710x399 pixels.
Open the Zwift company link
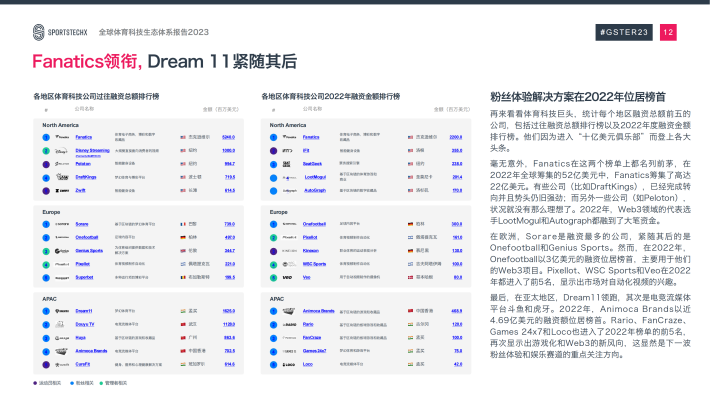coord(80,191)
